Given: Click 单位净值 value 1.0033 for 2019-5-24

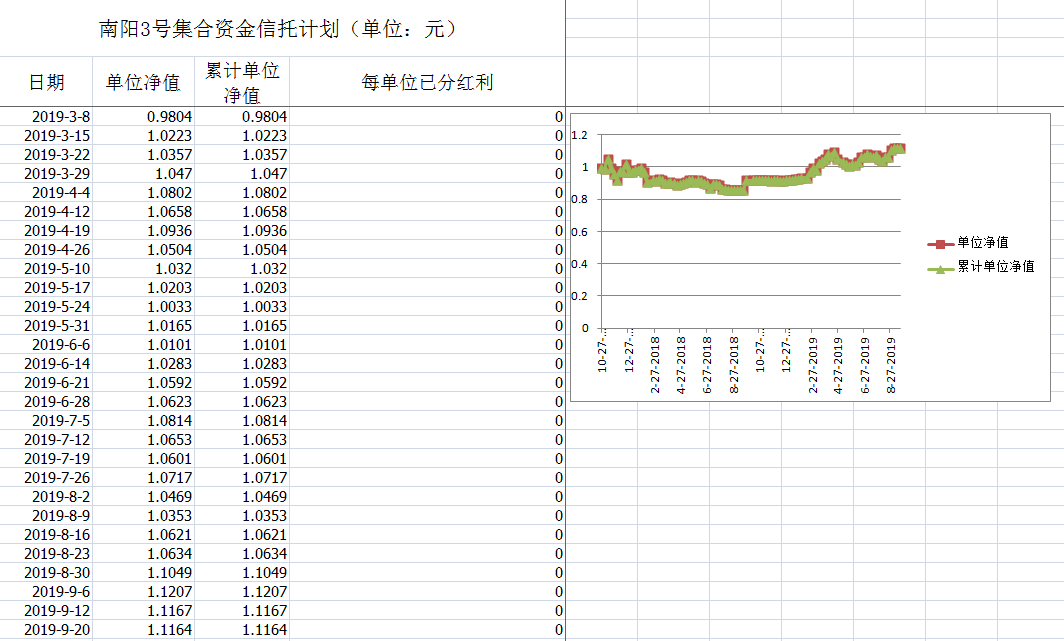Looking at the screenshot, I should point(143,307).
